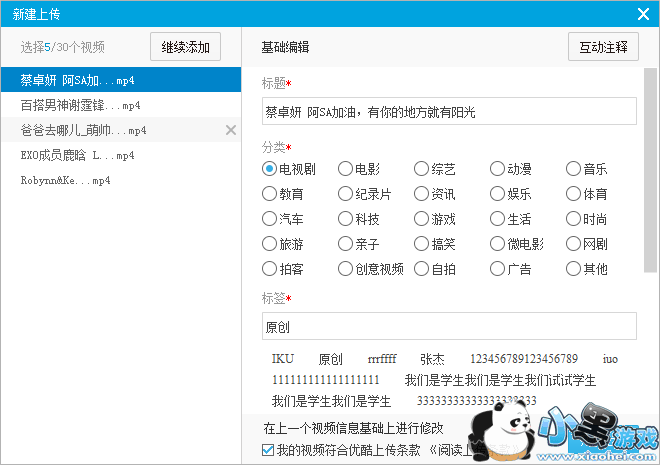The image size is (660, 465).
Task: Select the 游戏 category radio button
Action: pos(421,219)
